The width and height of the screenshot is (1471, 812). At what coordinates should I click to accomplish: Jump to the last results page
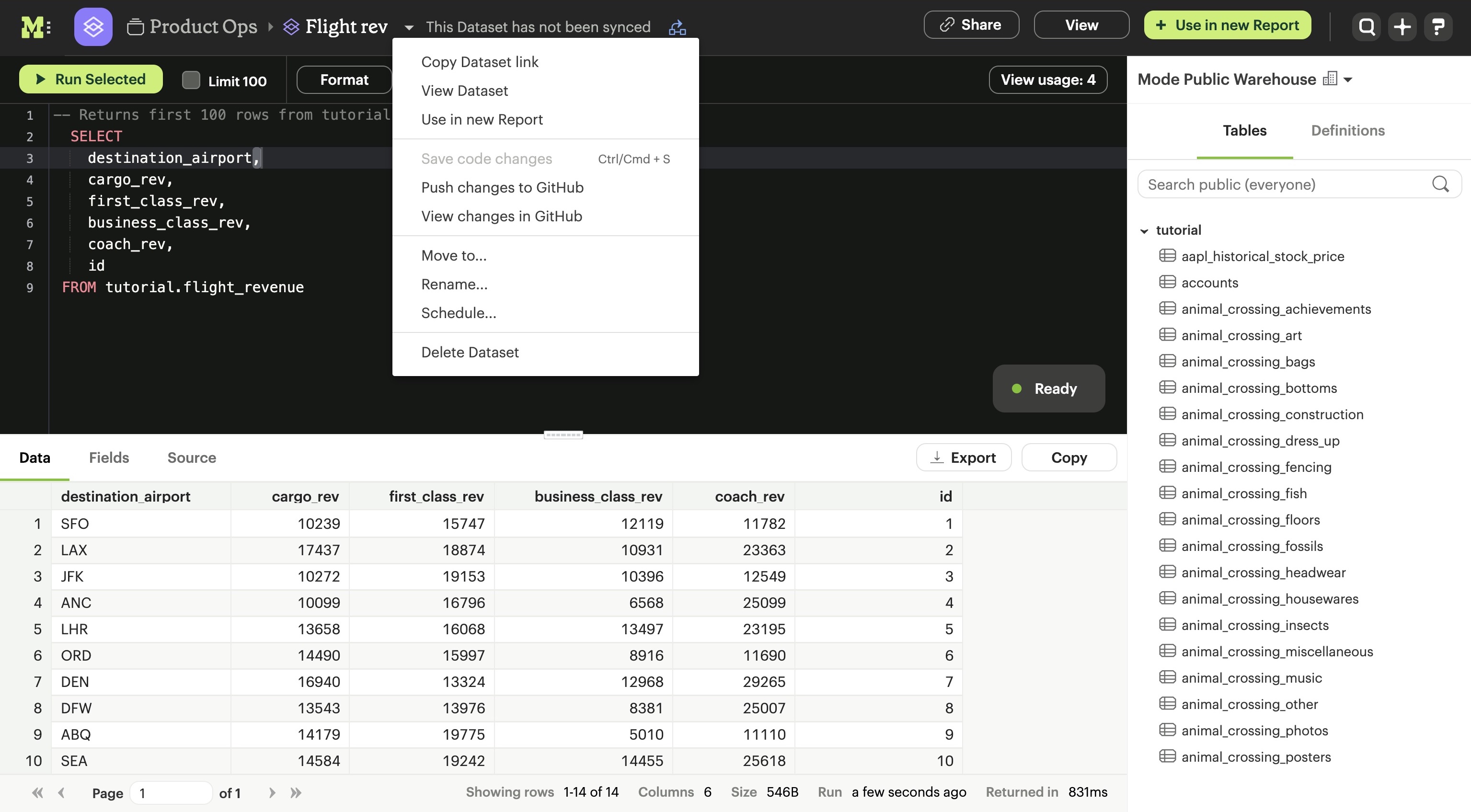coord(296,792)
